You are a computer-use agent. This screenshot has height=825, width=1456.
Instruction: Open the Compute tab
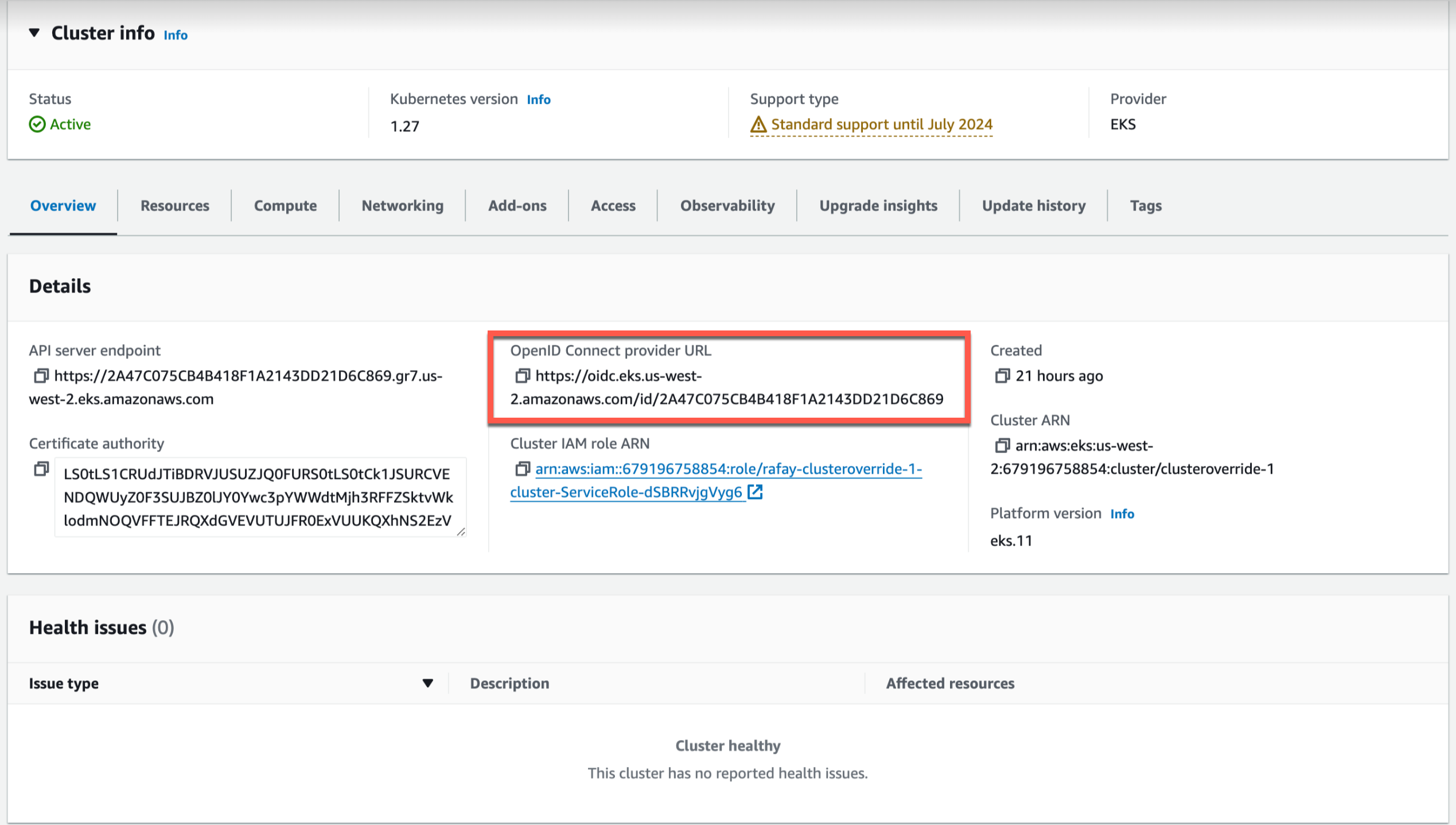point(285,205)
